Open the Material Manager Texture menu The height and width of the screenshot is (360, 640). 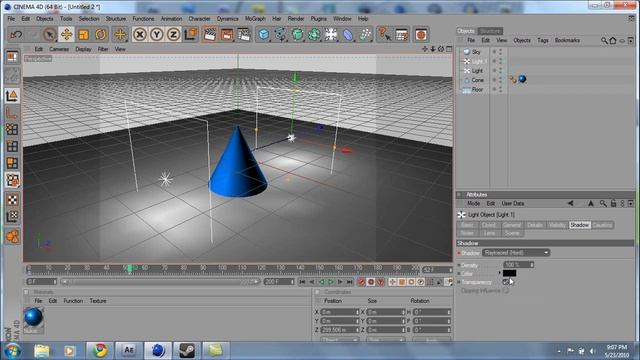[98, 301]
